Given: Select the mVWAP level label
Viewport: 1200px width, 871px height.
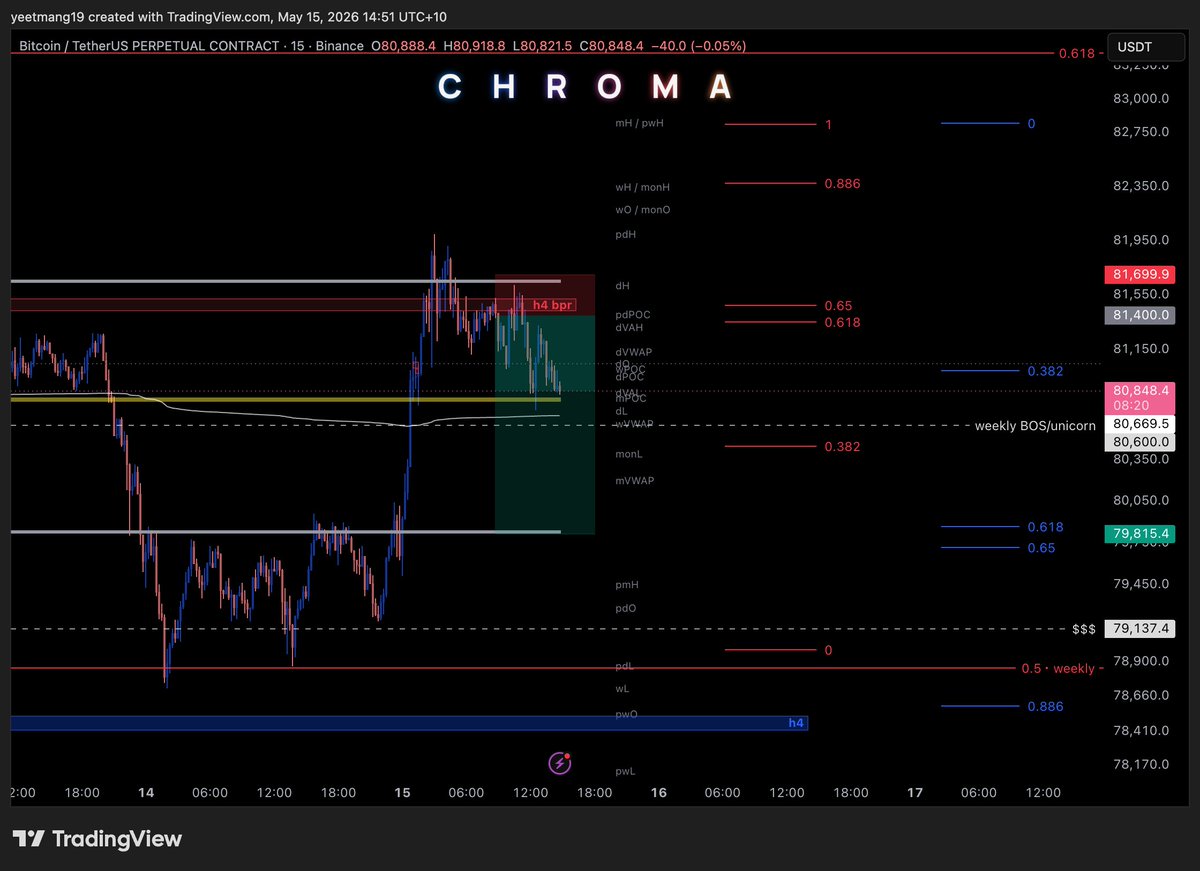Looking at the screenshot, I should (635, 481).
